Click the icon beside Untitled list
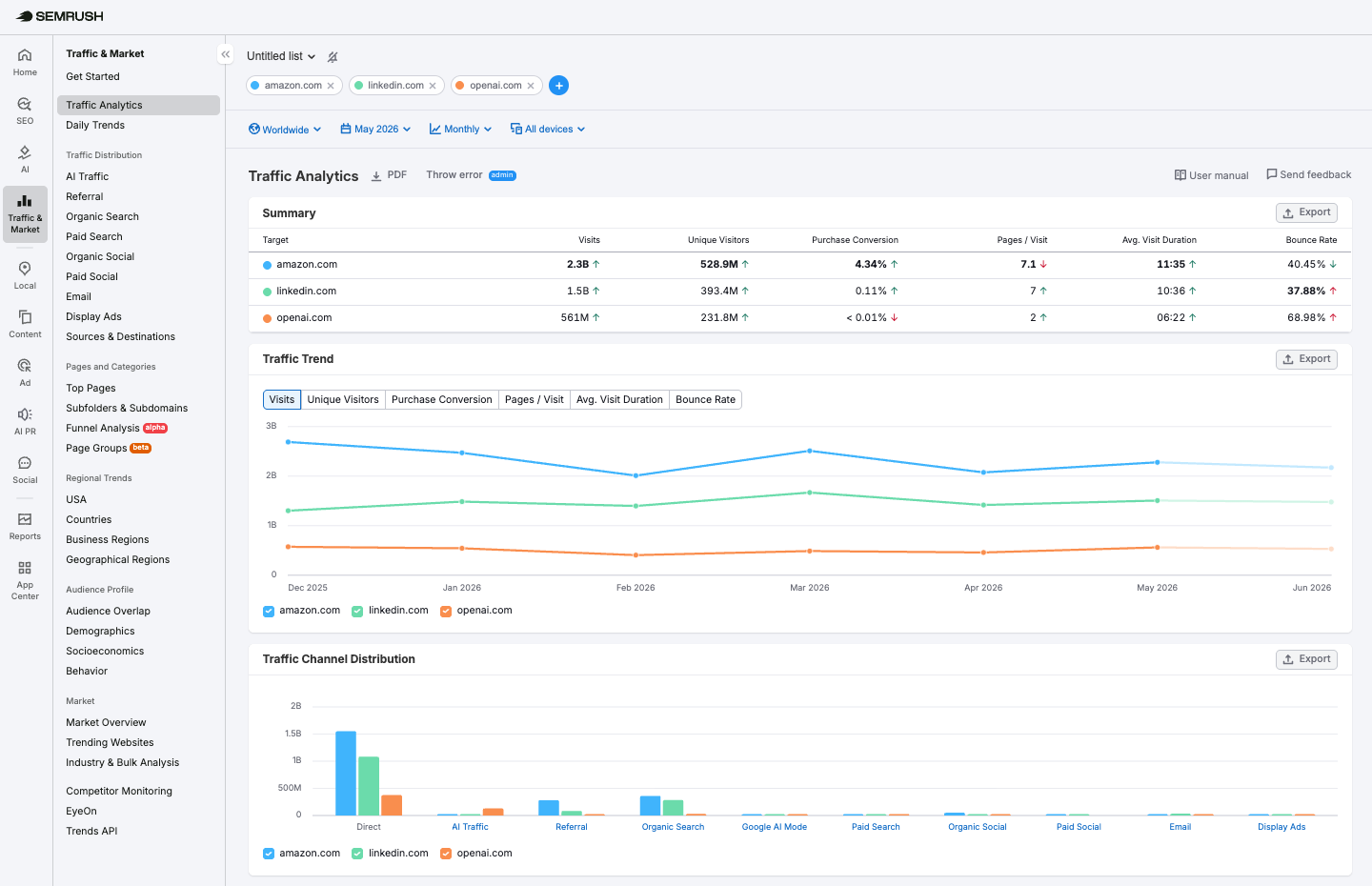This screenshot has height=886, width=1372. [333, 57]
